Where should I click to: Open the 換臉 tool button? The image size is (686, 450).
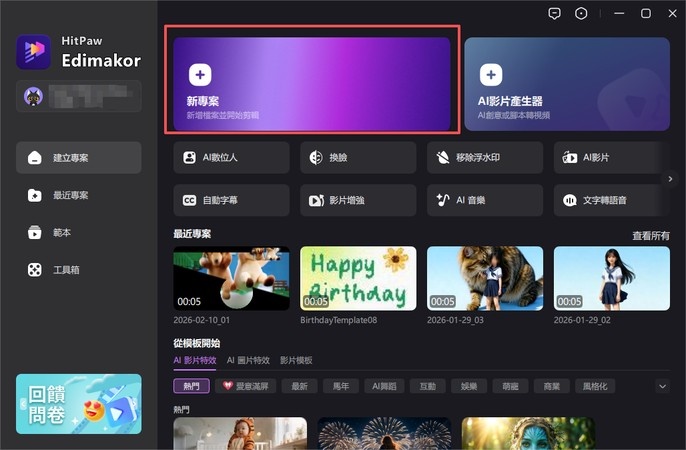(x=358, y=157)
